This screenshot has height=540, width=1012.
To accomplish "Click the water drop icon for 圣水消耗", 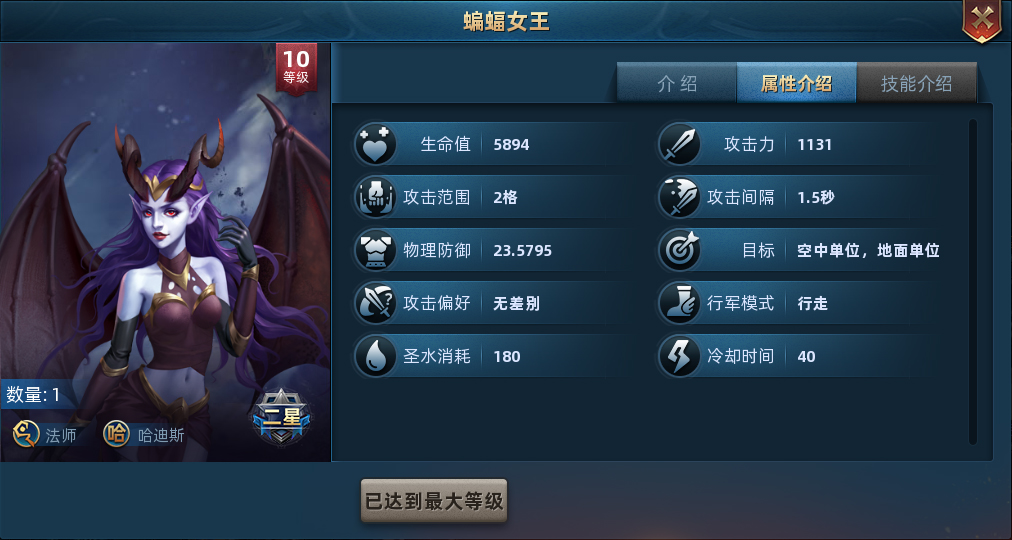I will 375,356.
